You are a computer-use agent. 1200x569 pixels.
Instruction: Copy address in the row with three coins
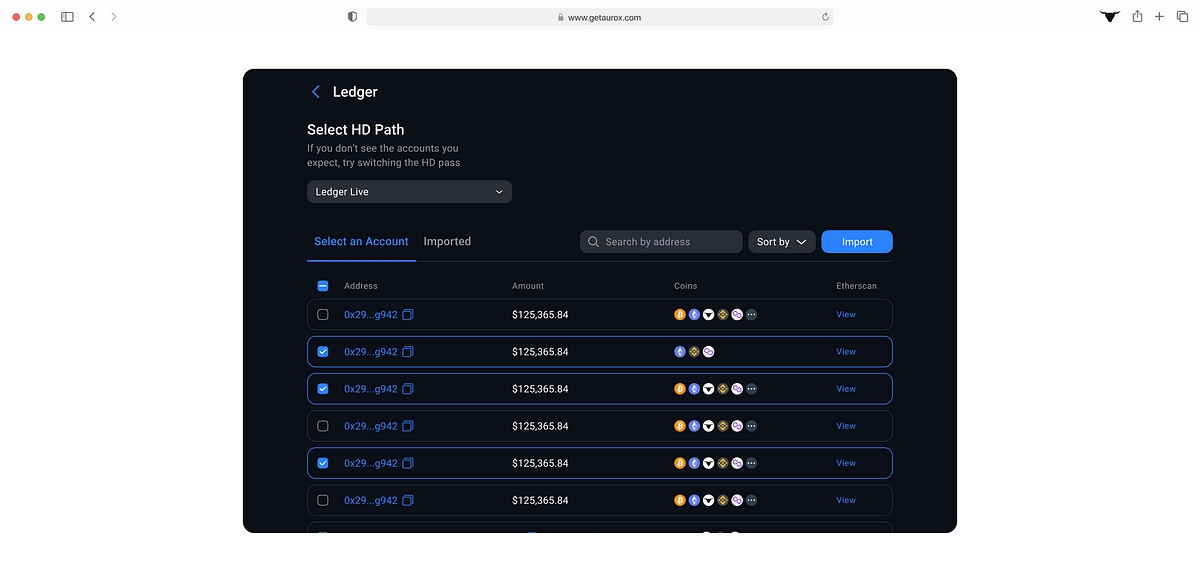point(408,352)
